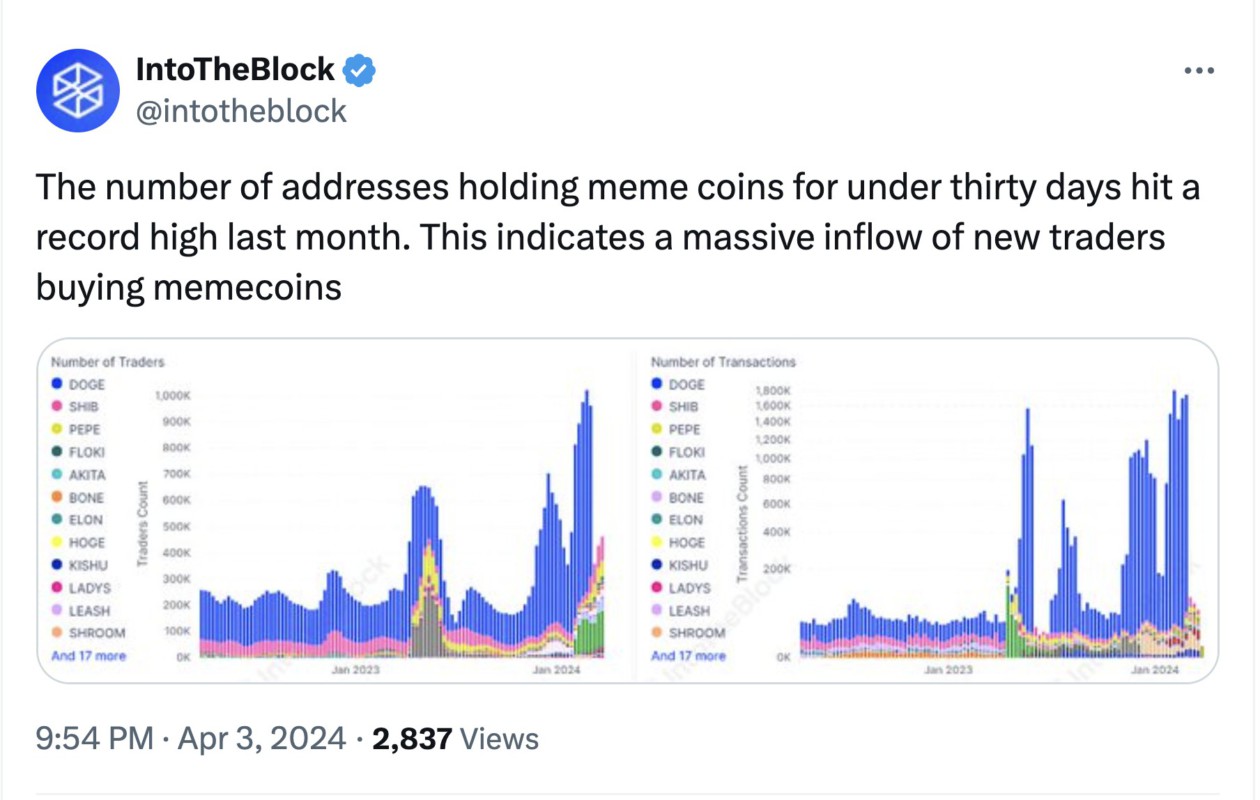Click the blue verified checkmark badge

point(357,70)
